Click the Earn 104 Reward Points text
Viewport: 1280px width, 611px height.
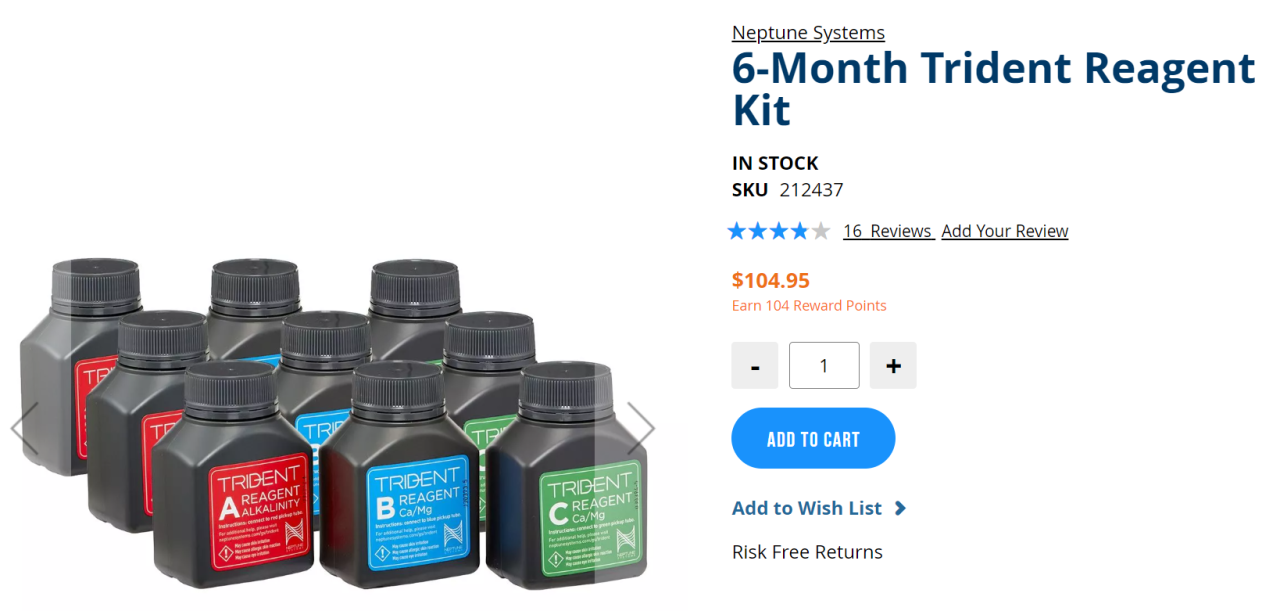[809, 306]
